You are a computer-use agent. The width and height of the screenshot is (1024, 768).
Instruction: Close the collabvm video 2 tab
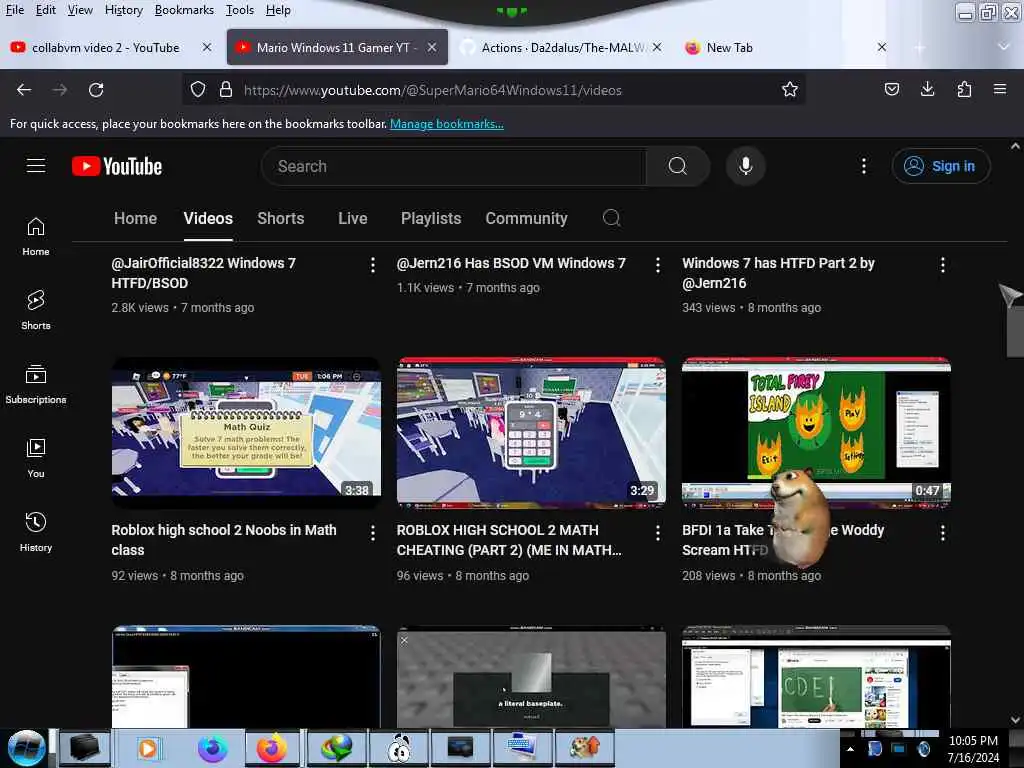206,47
